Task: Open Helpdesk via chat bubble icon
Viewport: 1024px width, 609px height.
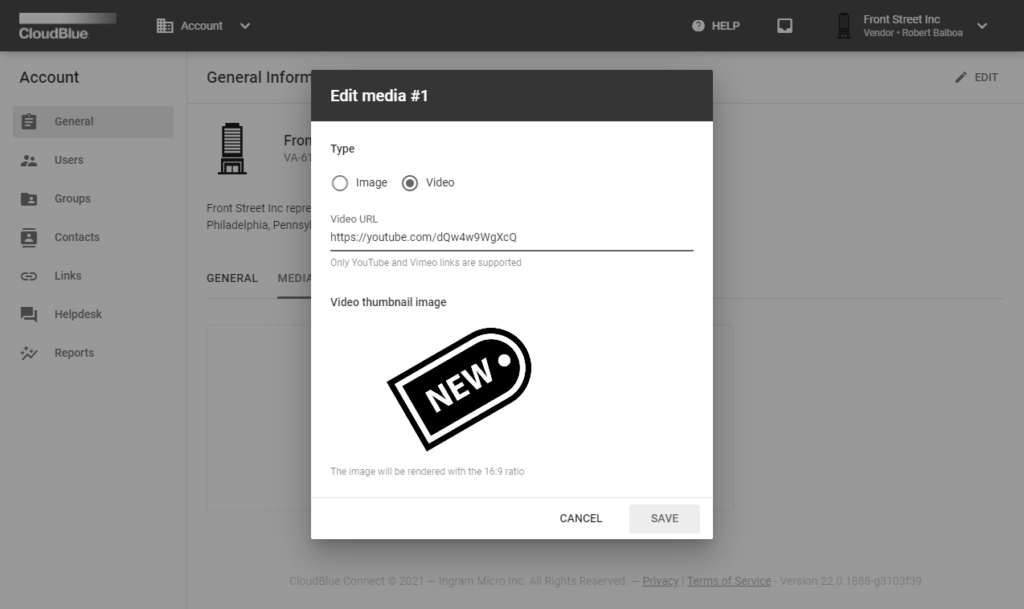Action: (29, 315)
